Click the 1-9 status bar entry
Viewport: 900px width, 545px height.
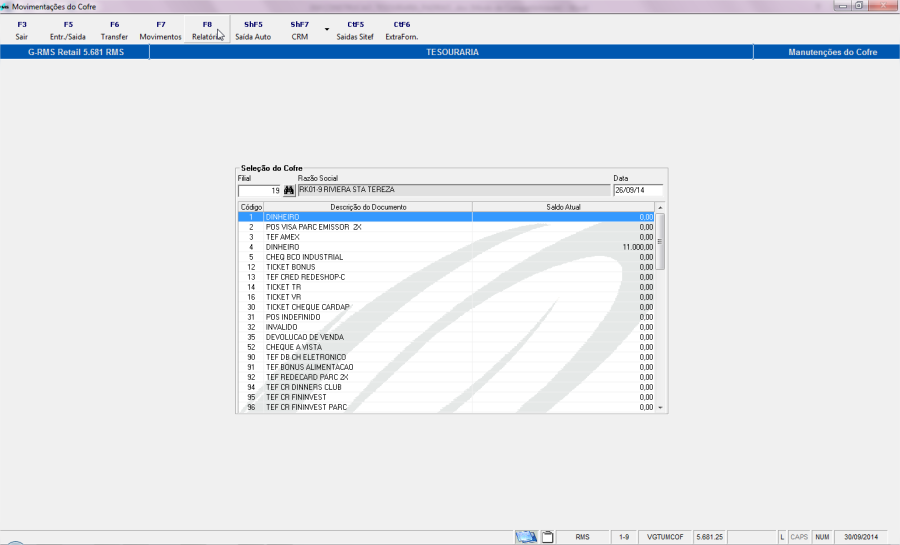coord(624,537)
